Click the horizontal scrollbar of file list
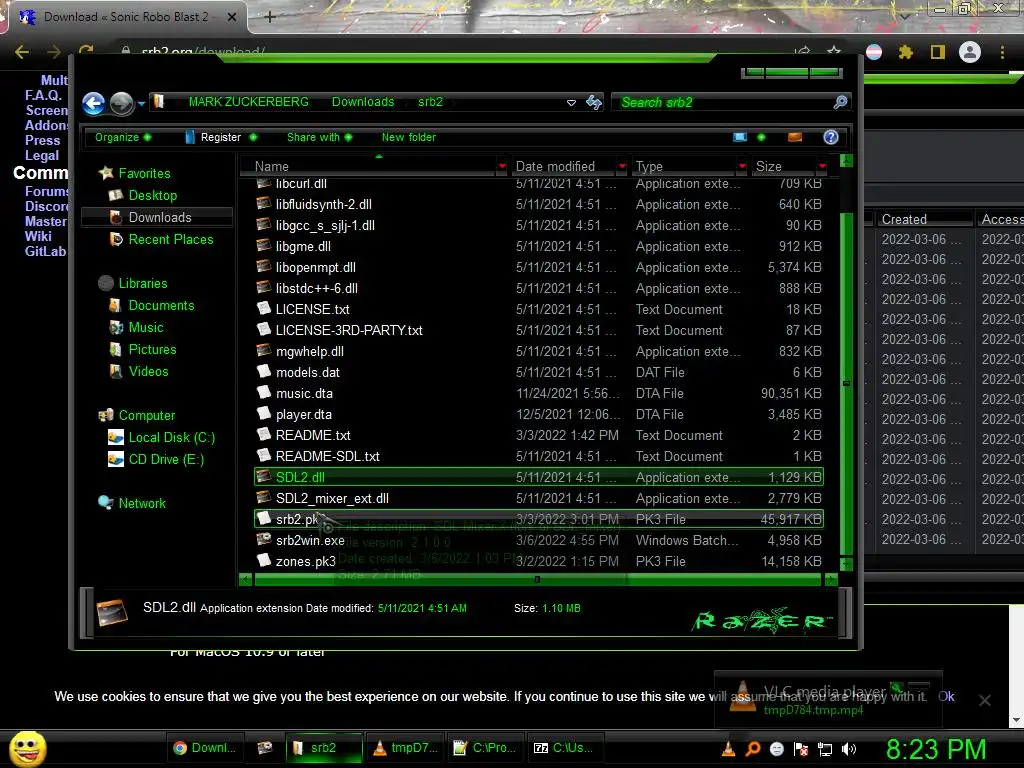This screenshot has width=1024, height=768. [537, 579]
